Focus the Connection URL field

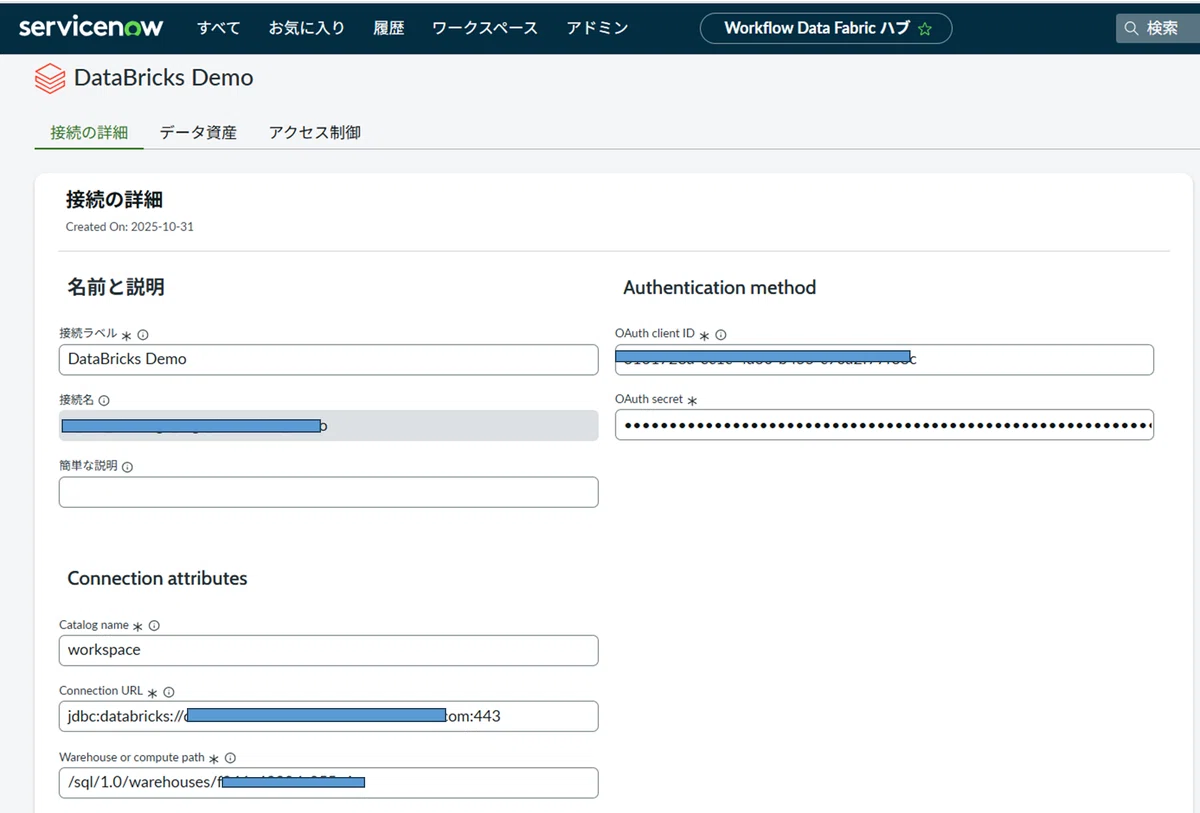329,716
